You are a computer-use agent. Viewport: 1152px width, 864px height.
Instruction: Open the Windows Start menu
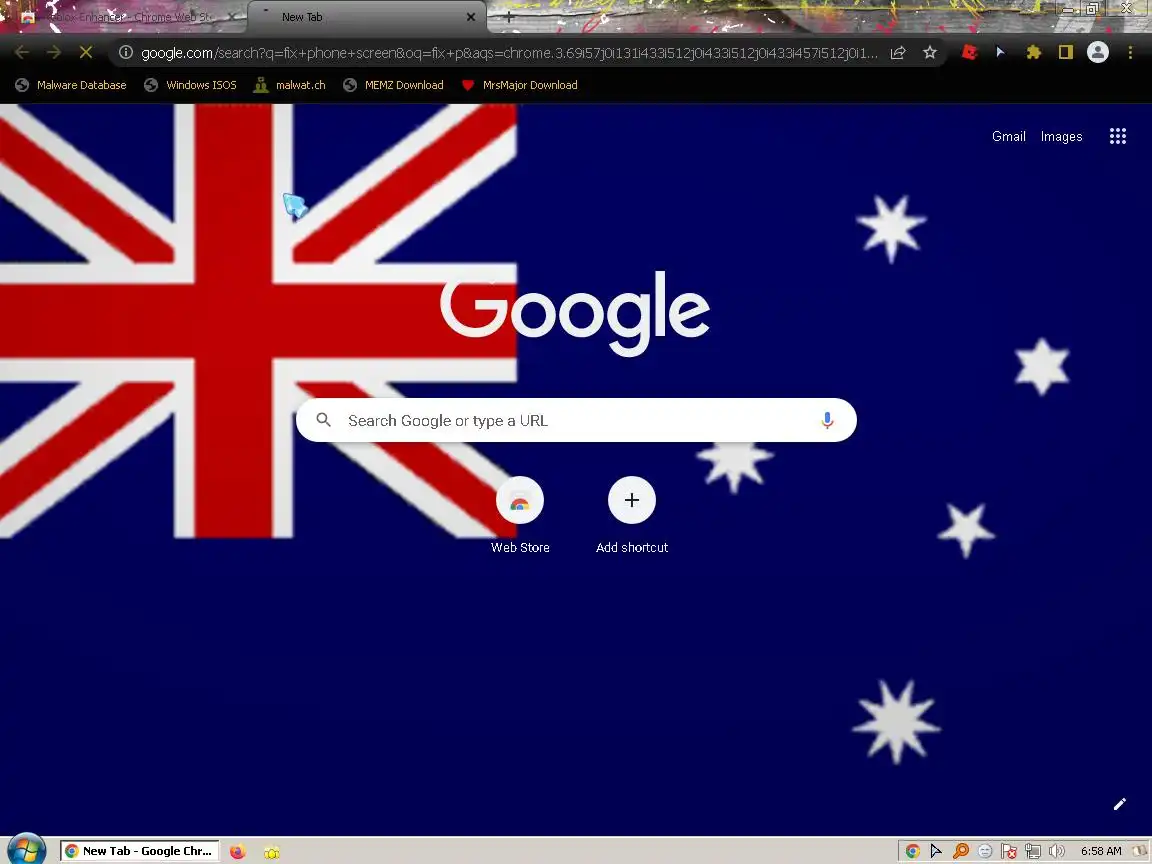[26, 851]
